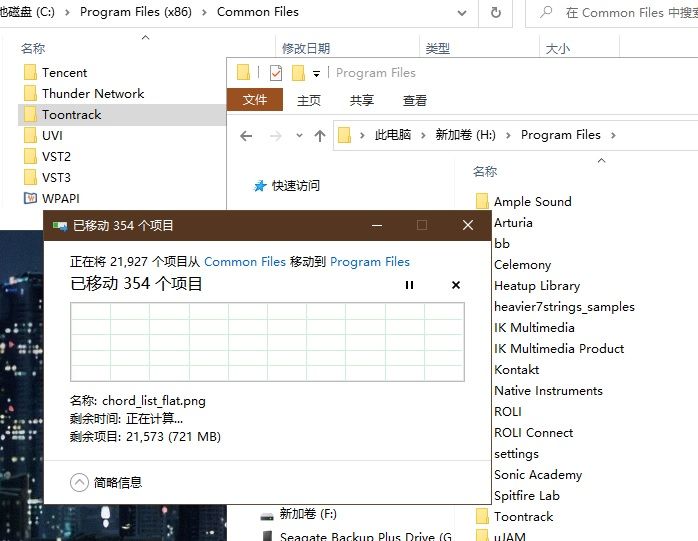Sort by 名称 column in Common Files window

33,49
